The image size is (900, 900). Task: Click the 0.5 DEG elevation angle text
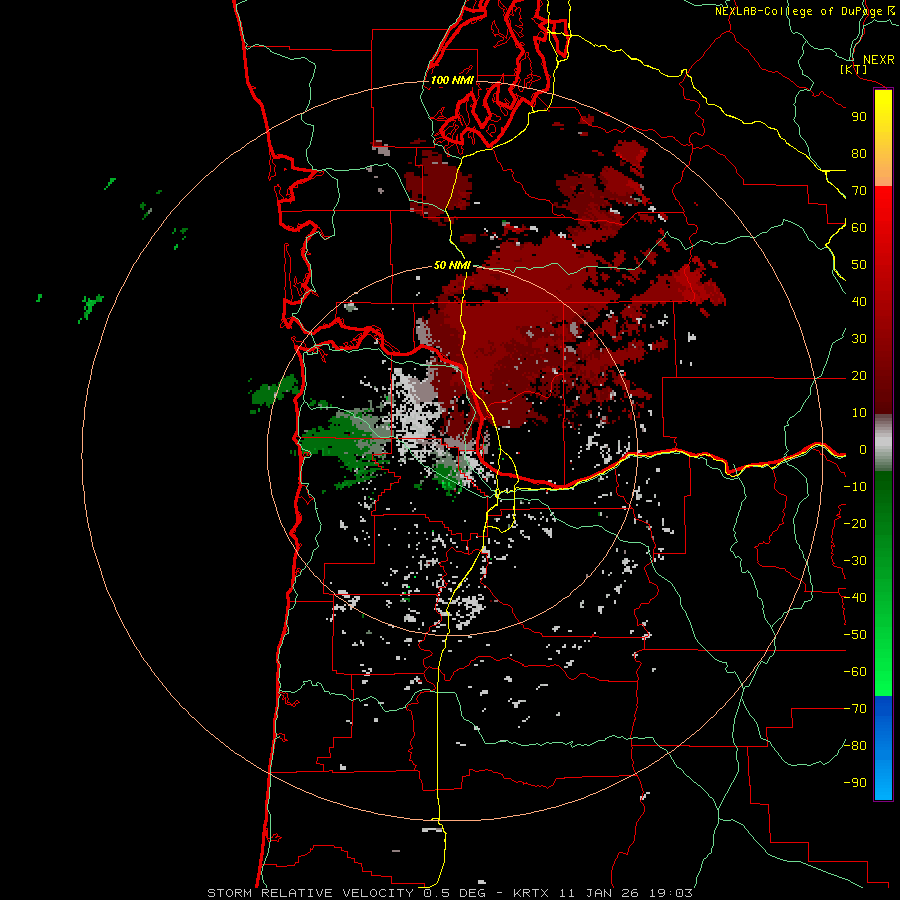point(455,893)
